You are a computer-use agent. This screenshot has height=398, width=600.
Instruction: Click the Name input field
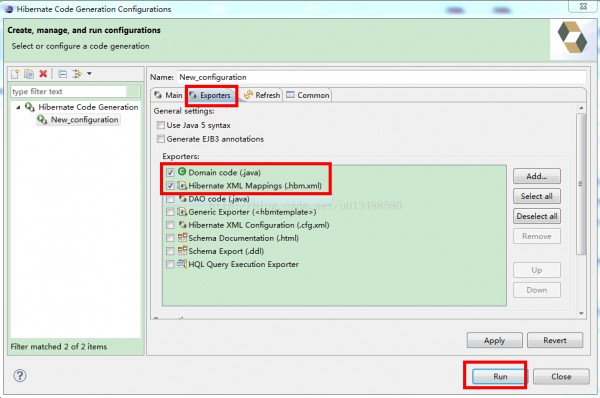coord(381,77)
